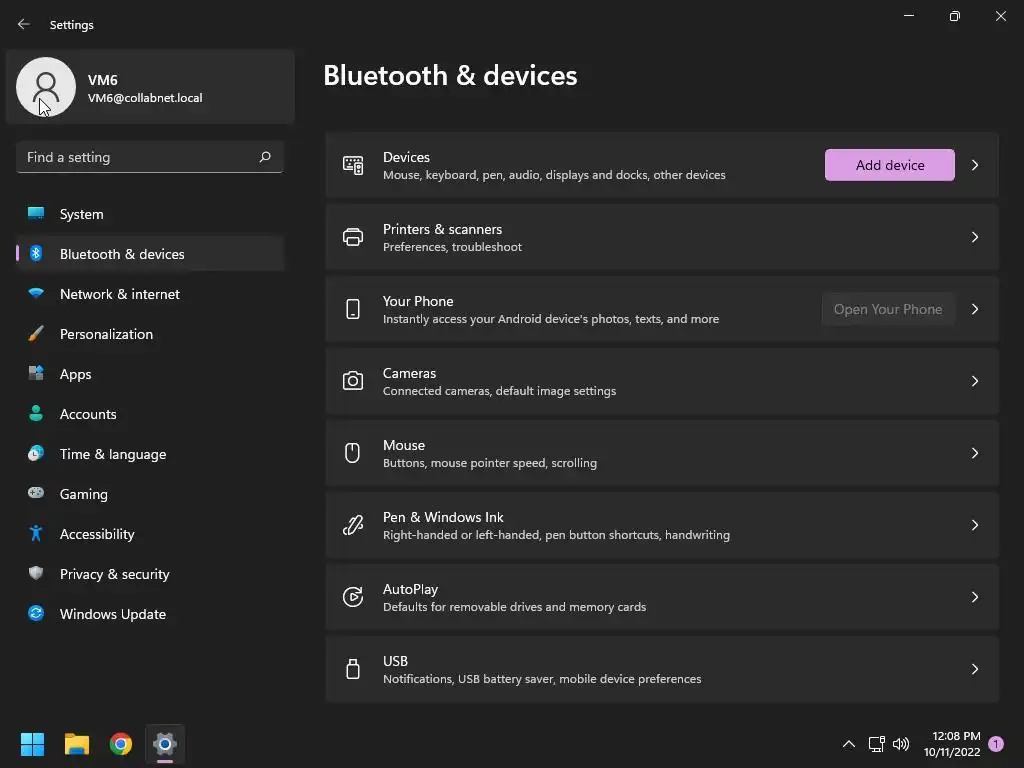
Task: Open Google Chrome from the taskbar
Action: click(121, 744)
